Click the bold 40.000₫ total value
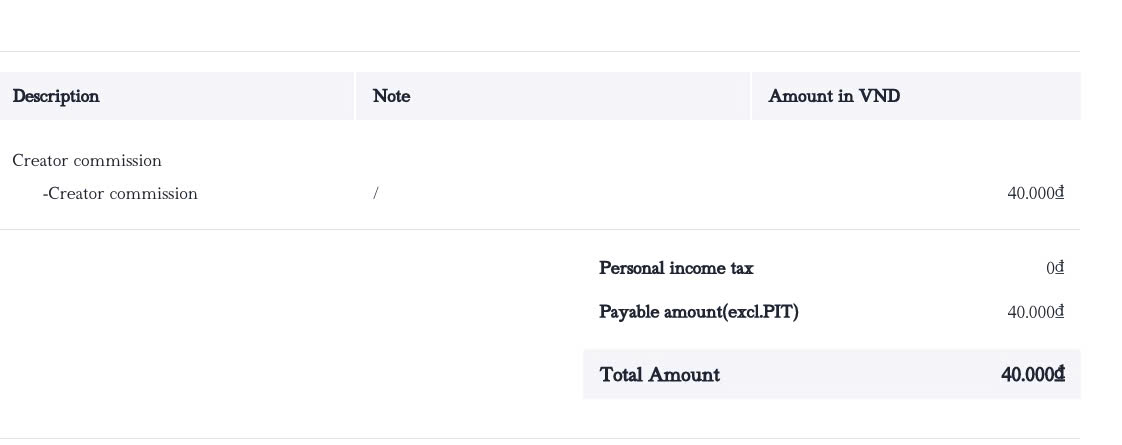The image size is (1122, 445). coord(1033,374)
